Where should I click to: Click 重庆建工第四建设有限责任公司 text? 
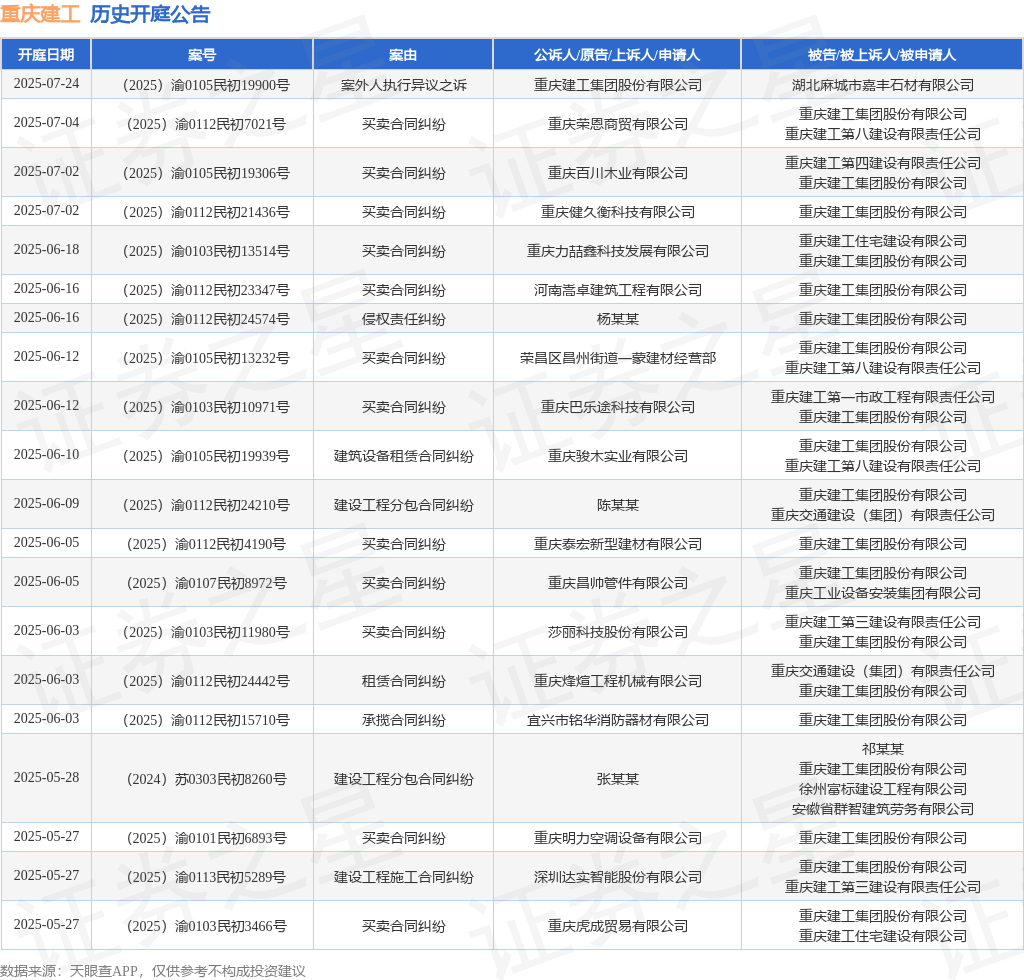coord(883,163)
